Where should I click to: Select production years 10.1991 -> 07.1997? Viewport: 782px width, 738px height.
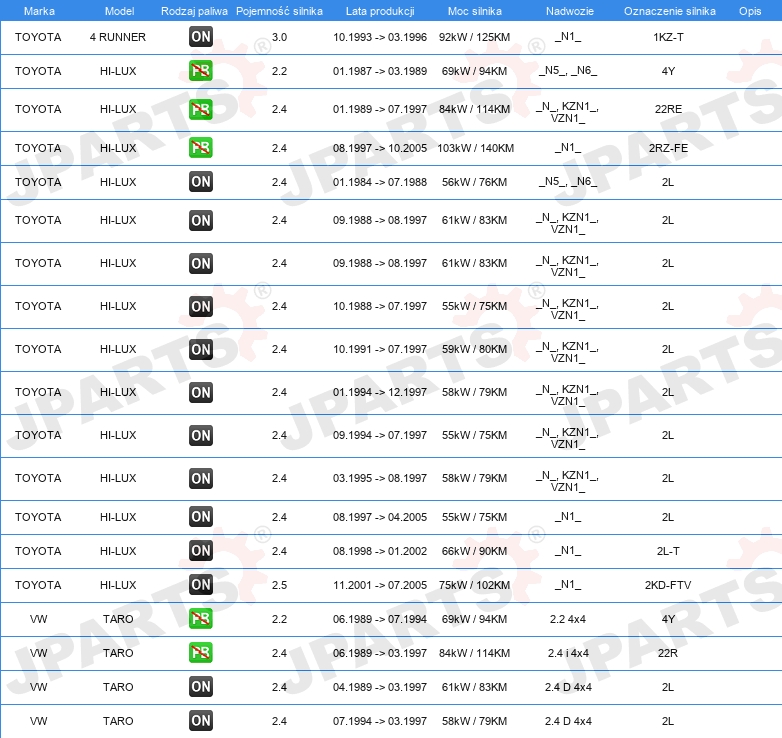(x=380, y=349)
